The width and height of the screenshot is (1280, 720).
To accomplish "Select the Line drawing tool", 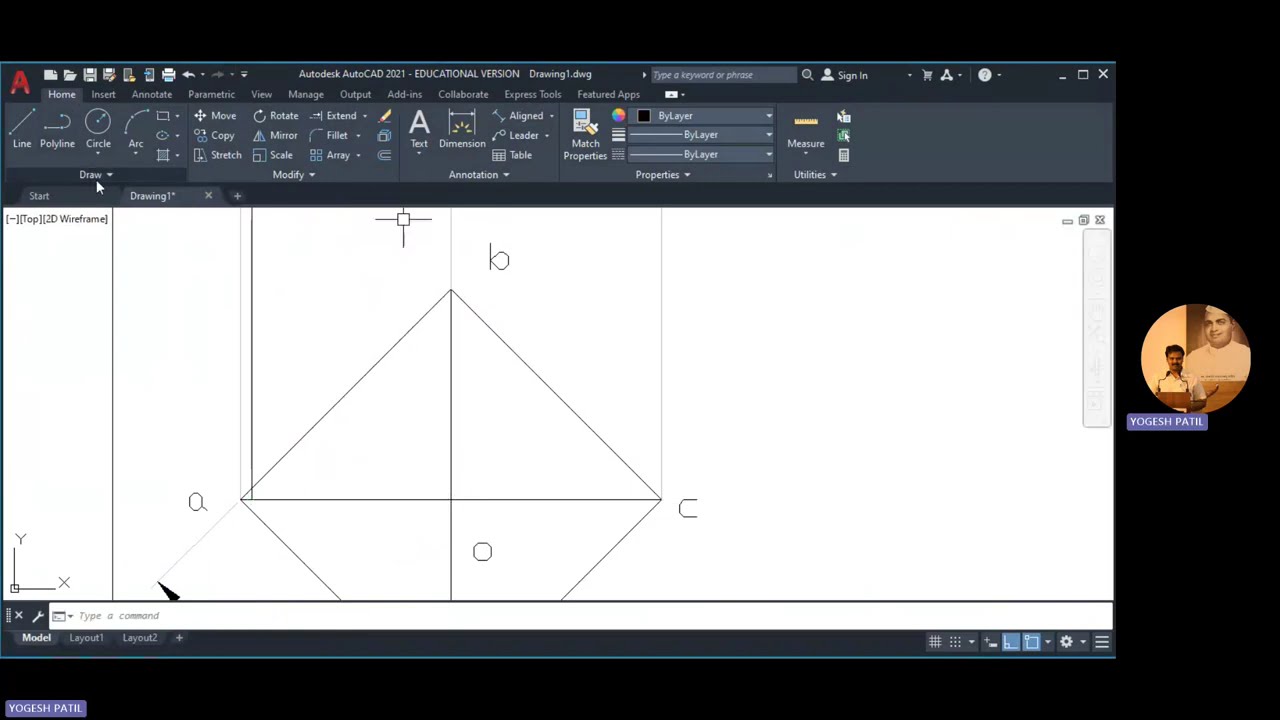I will pyautogui.click(x=22, y=129).
